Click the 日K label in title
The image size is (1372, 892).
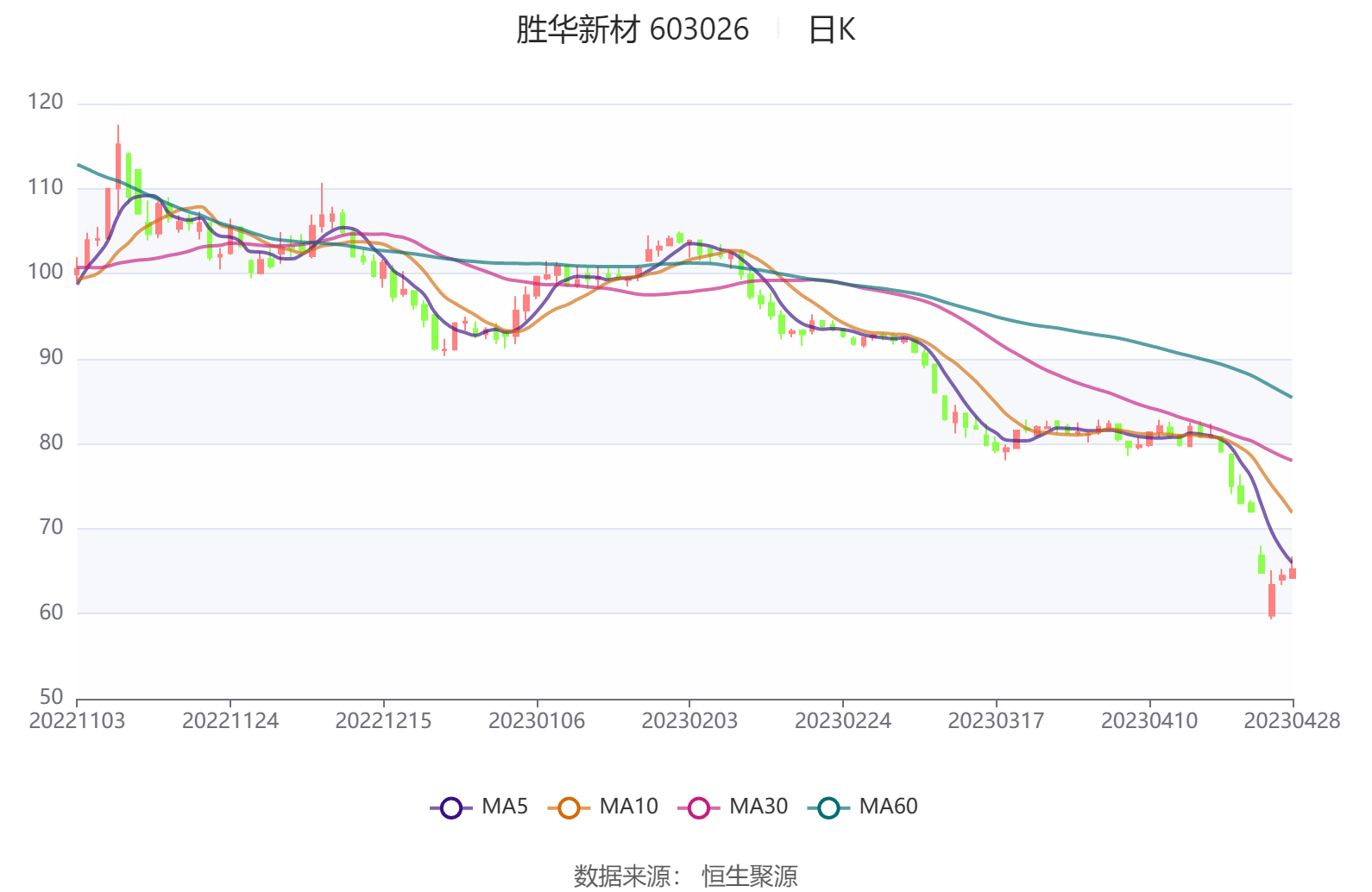coord(831,29)
